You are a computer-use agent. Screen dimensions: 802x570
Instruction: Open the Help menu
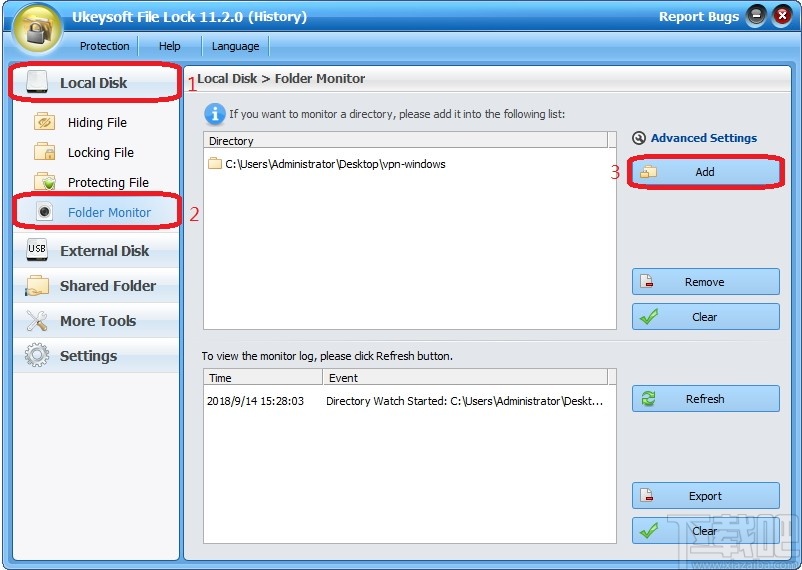[x=169, y=46]
